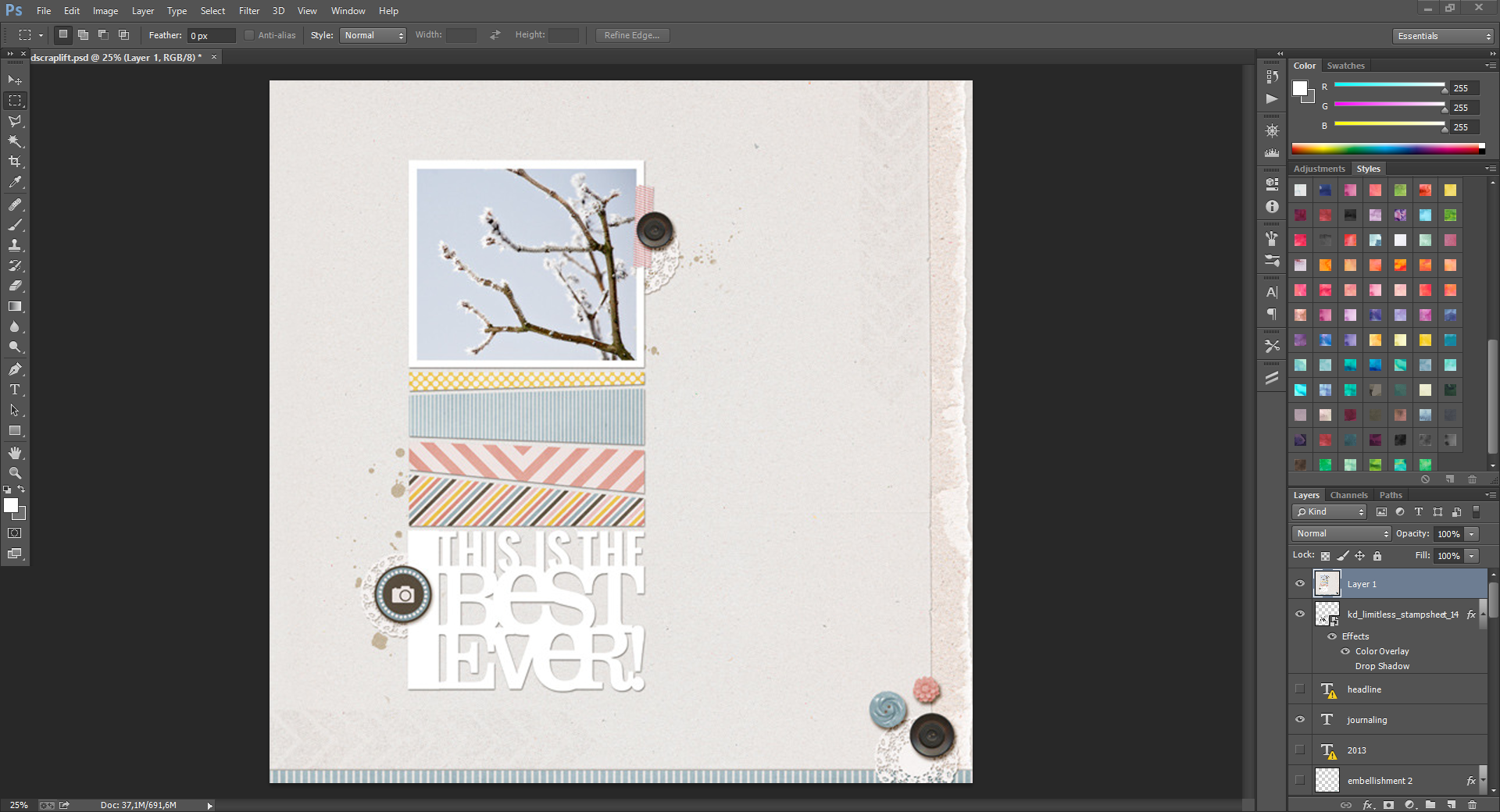Toggle Color Overlay effect visibility
This screenshot has height=812, width=1500.
tap(1345, 651)
